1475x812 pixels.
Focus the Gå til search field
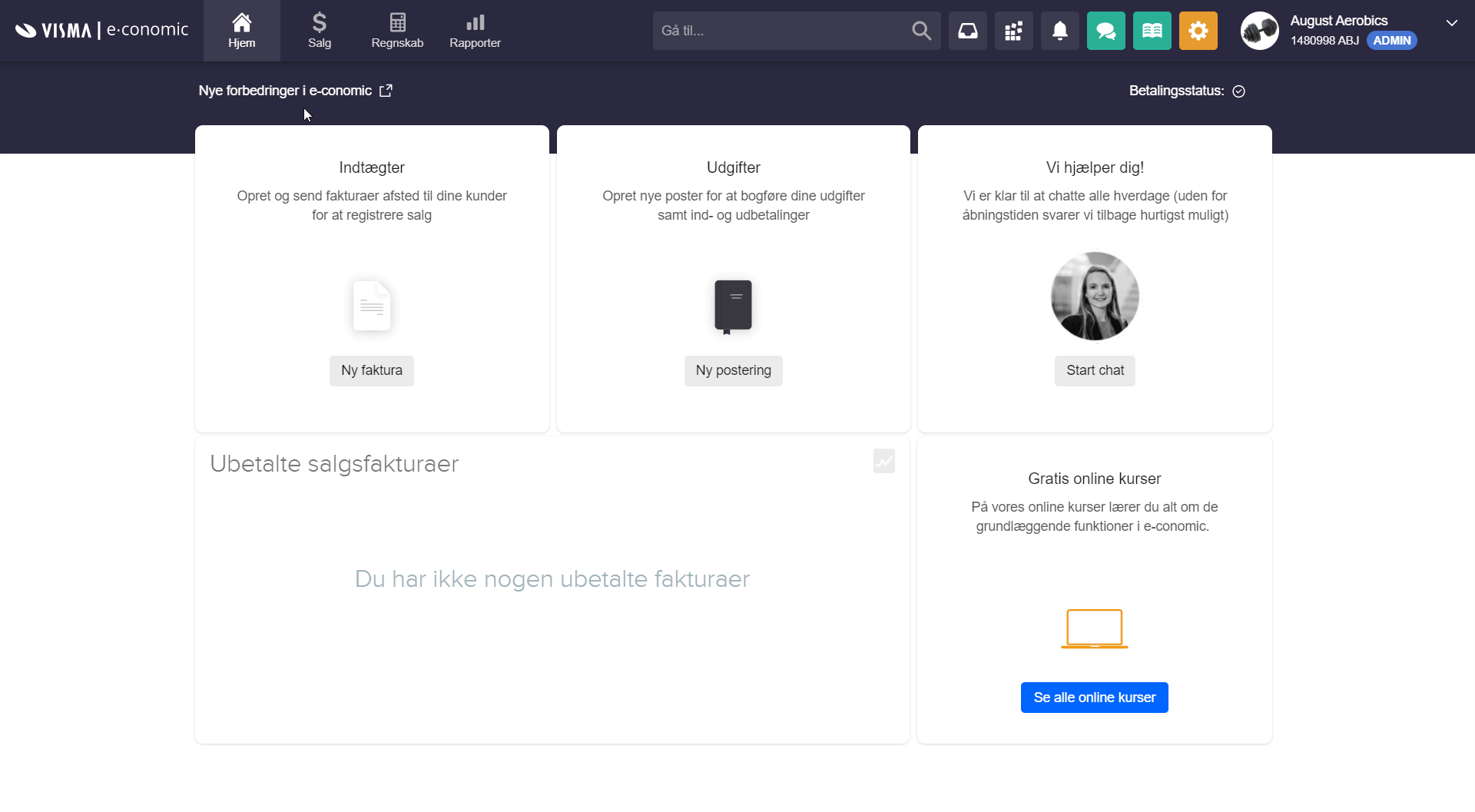click(780, 31)
